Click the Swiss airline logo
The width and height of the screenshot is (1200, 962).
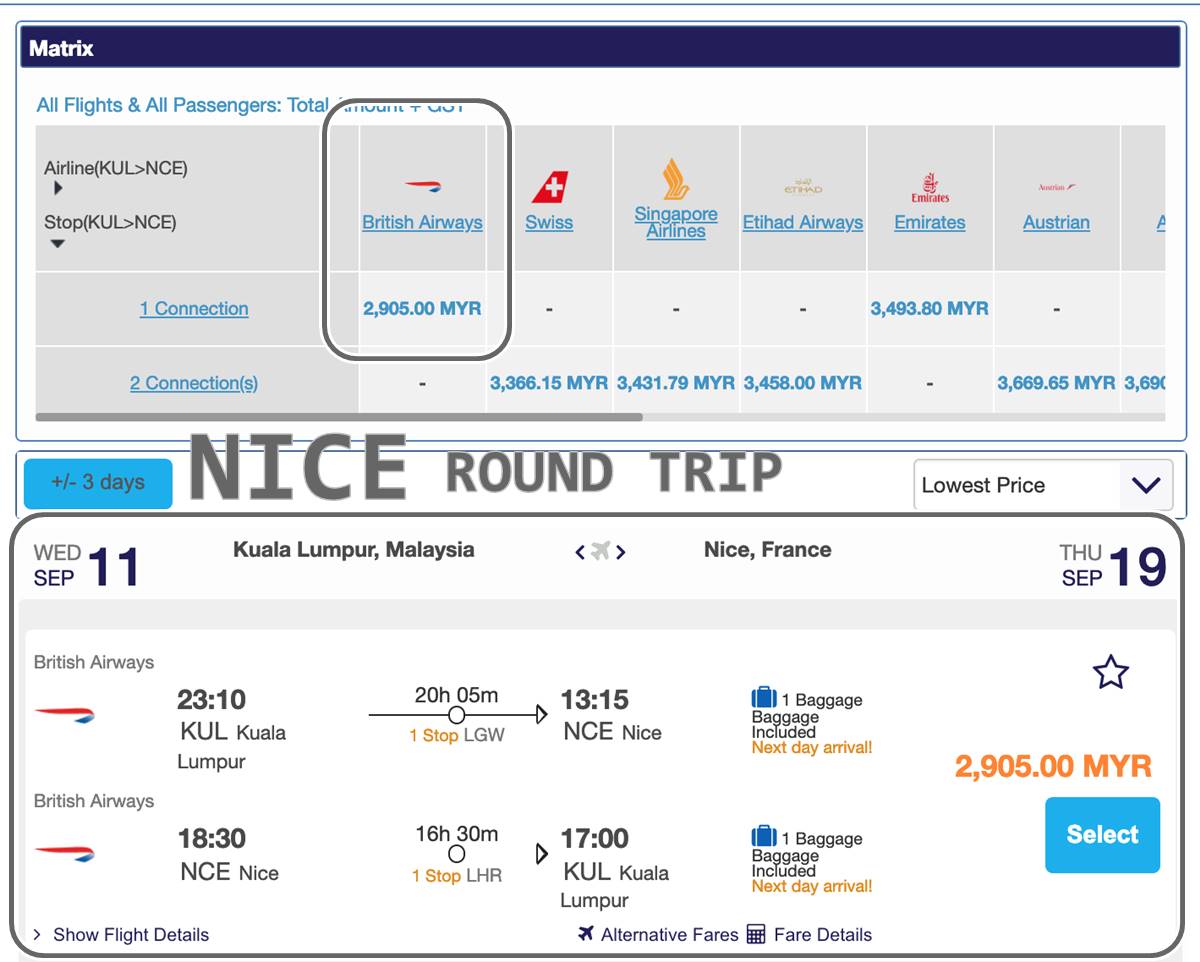pyautogui.click(x=549, y=187)
